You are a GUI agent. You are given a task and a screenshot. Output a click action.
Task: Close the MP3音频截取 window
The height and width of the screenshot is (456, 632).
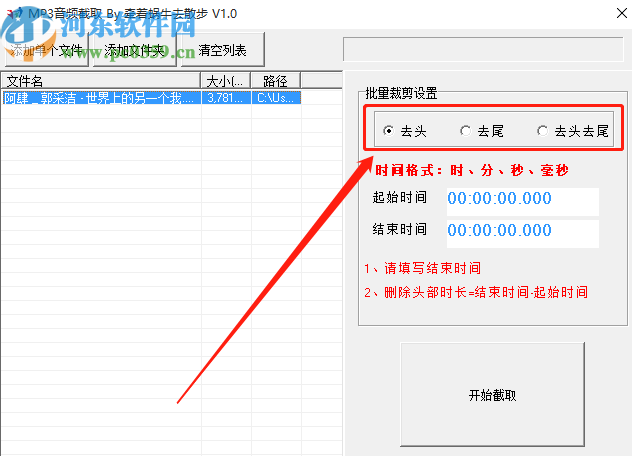(x=622, y=13)
